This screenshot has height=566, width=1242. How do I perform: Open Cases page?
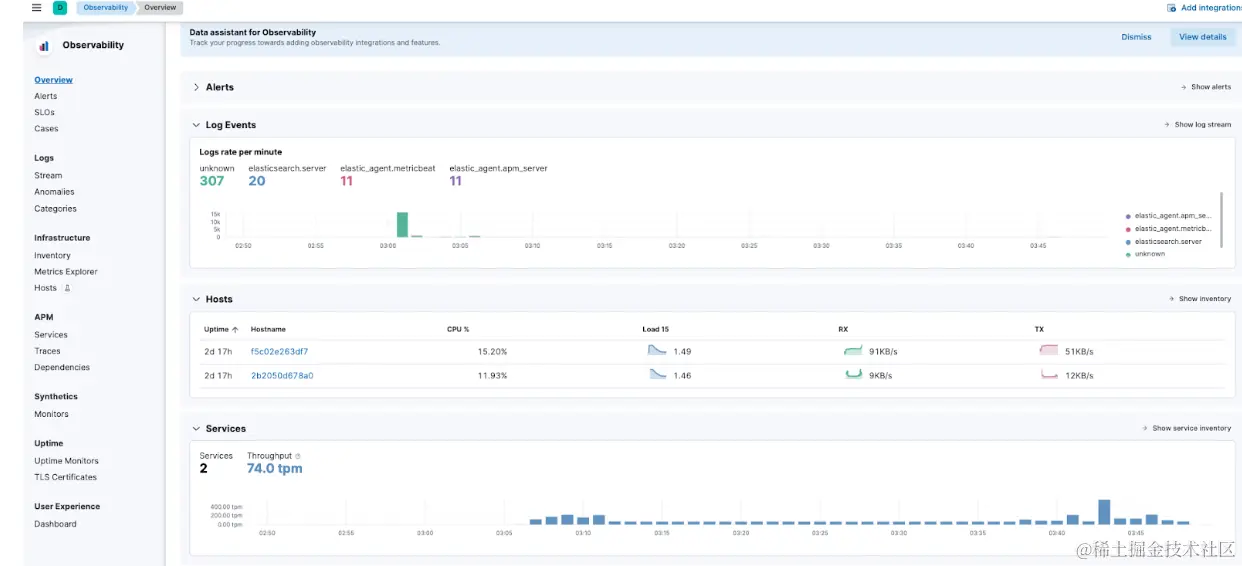tap(46, 128)
